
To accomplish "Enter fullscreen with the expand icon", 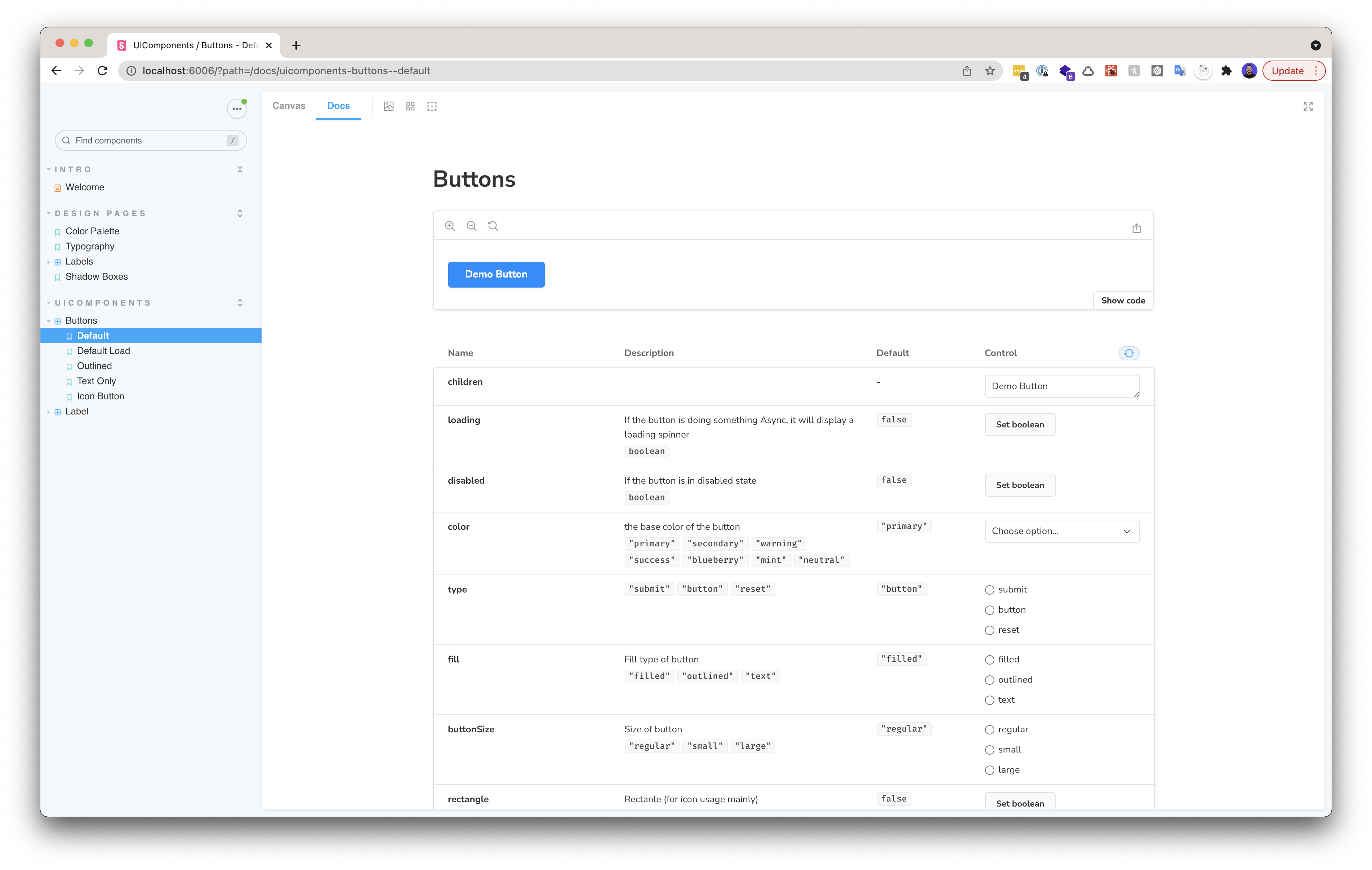I will tap(1308, 106).
